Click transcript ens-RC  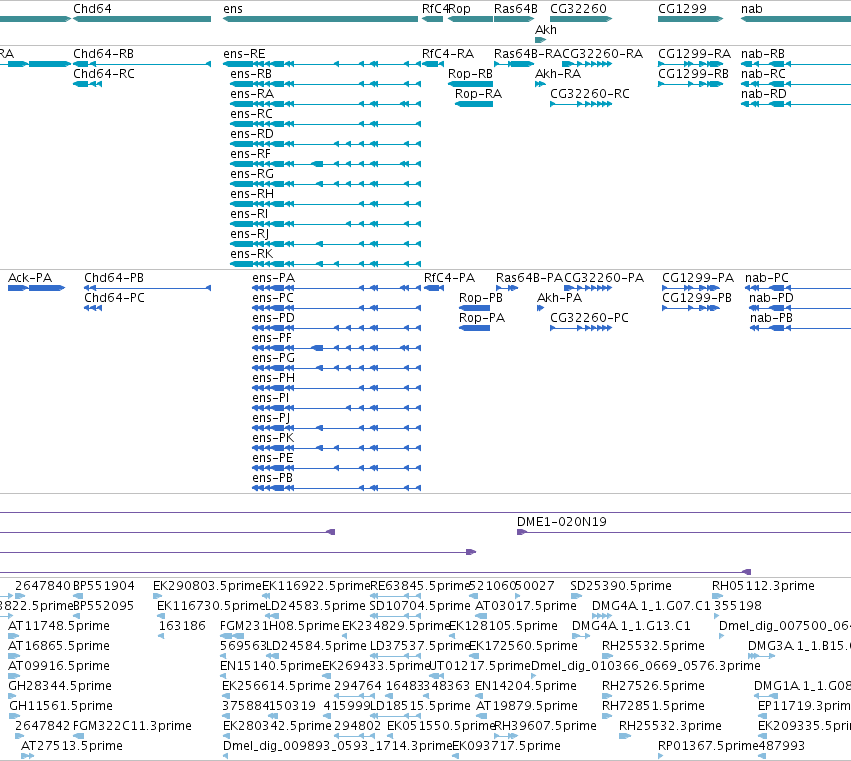[x=251, y=114]
